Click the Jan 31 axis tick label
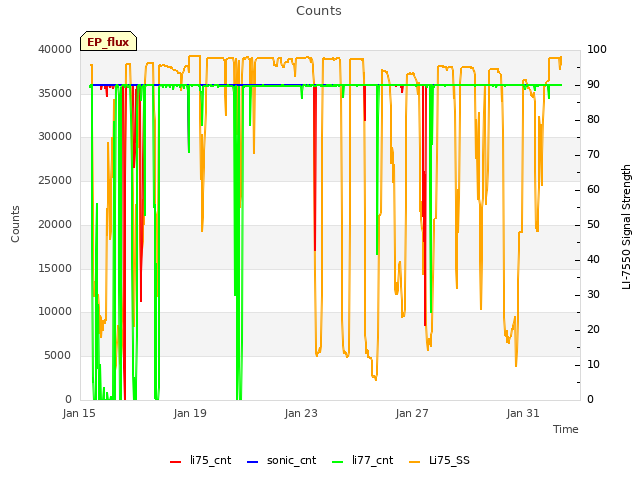The image size is (640, 480). pyautogui.click(x=523, y=413)
